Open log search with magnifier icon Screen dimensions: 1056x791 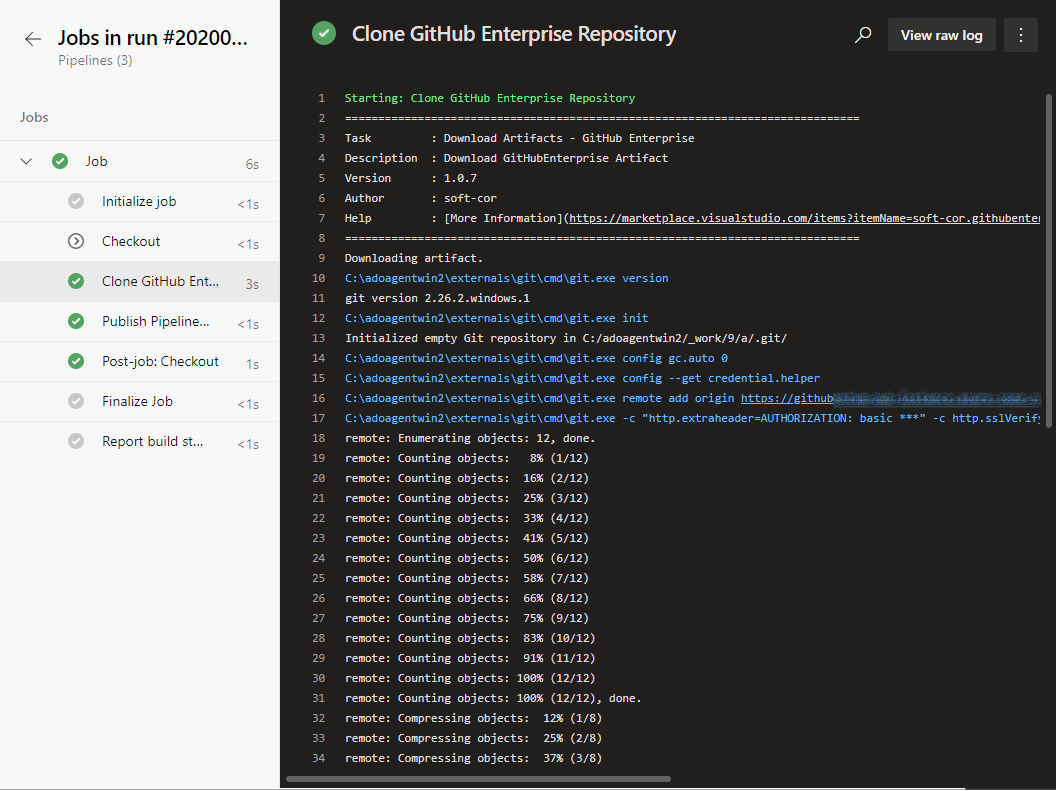(x=863, y=35)
